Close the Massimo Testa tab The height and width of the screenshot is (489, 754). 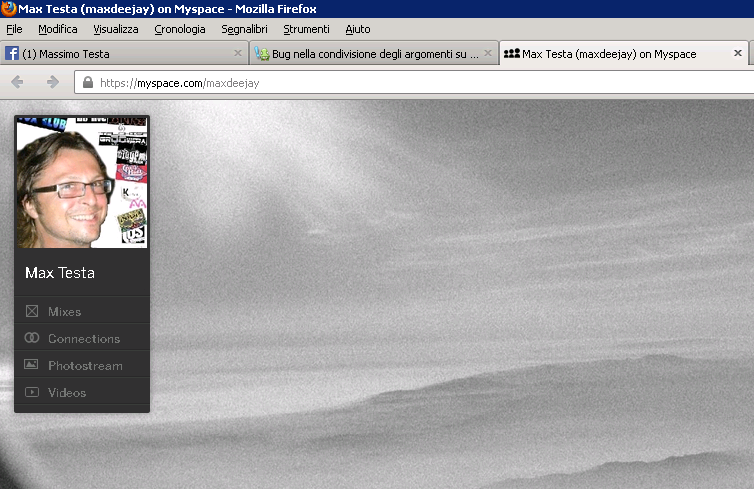point(238,53)
